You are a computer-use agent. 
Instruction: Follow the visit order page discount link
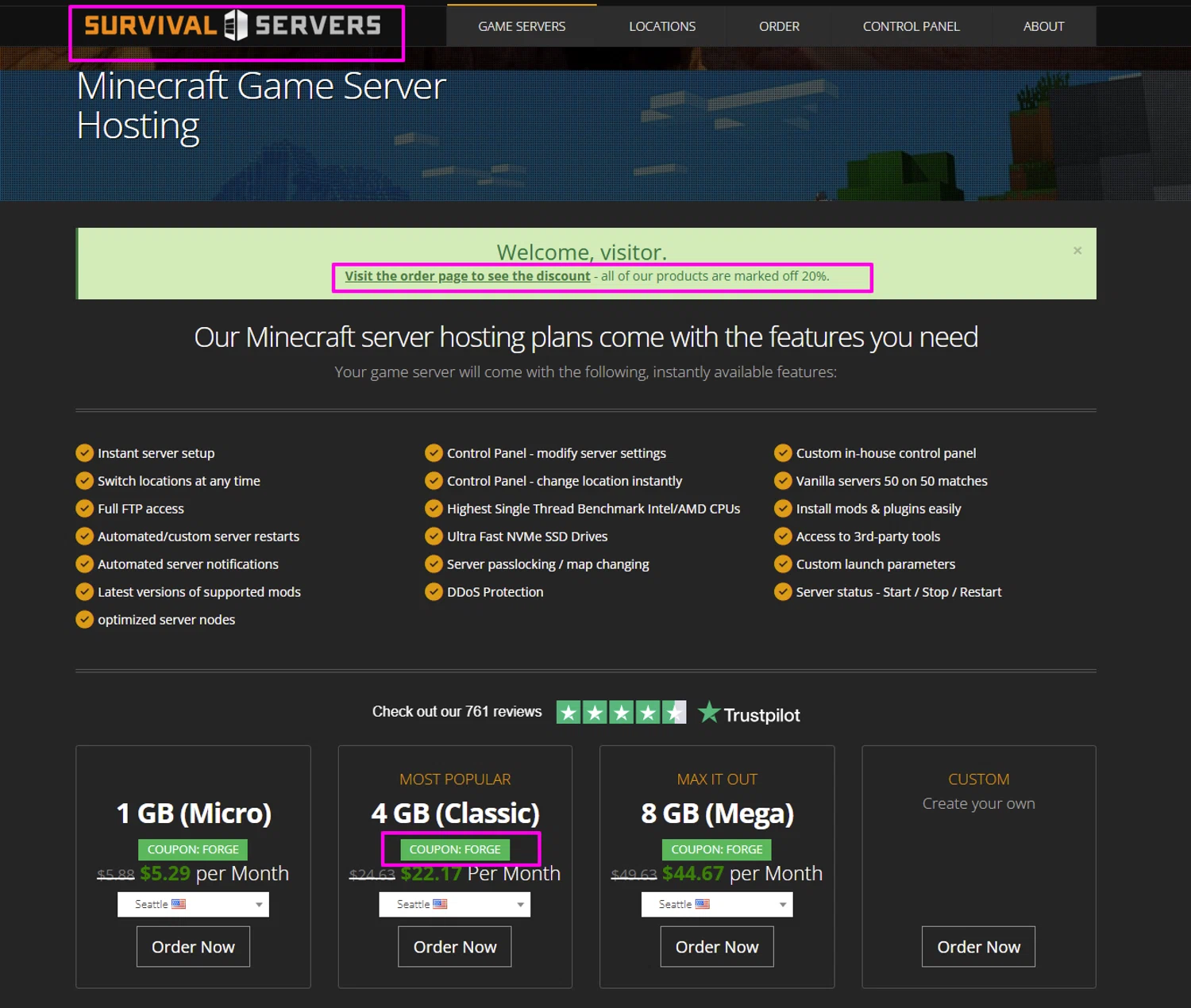tap(468, 276)
